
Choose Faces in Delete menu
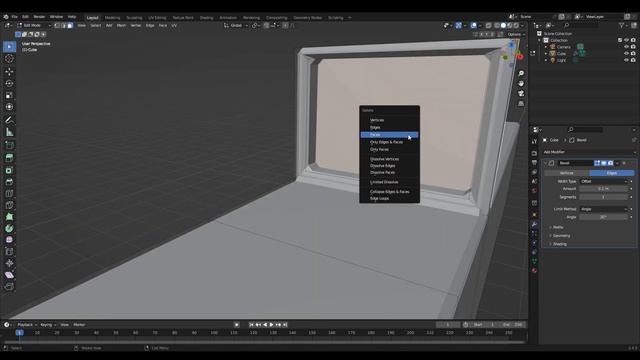389,135
